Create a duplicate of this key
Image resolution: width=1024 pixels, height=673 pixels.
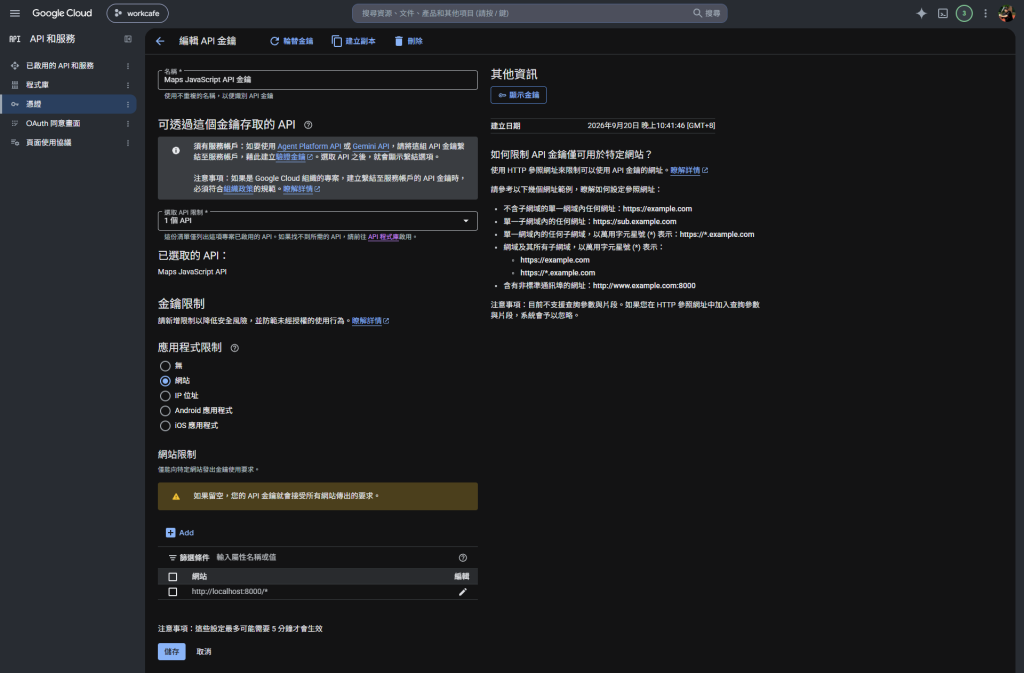click(x=353, y=41)
